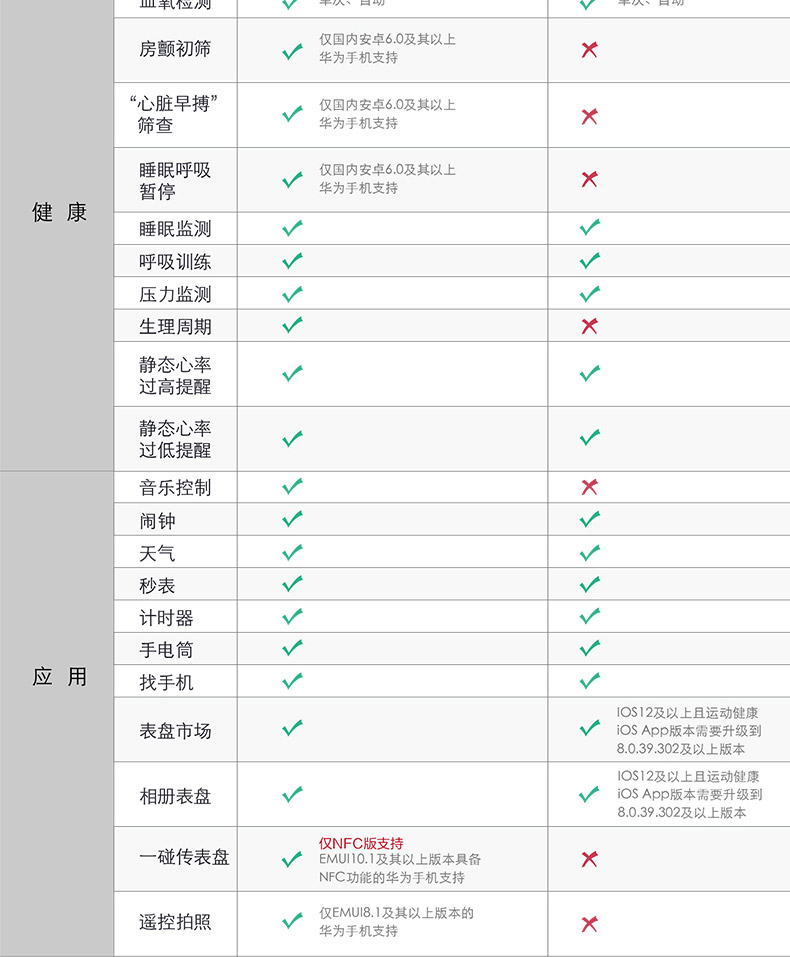Click the red cross in the 遥控拍照 row
This screenshot has width=790, height=957.
coord(589,923)
